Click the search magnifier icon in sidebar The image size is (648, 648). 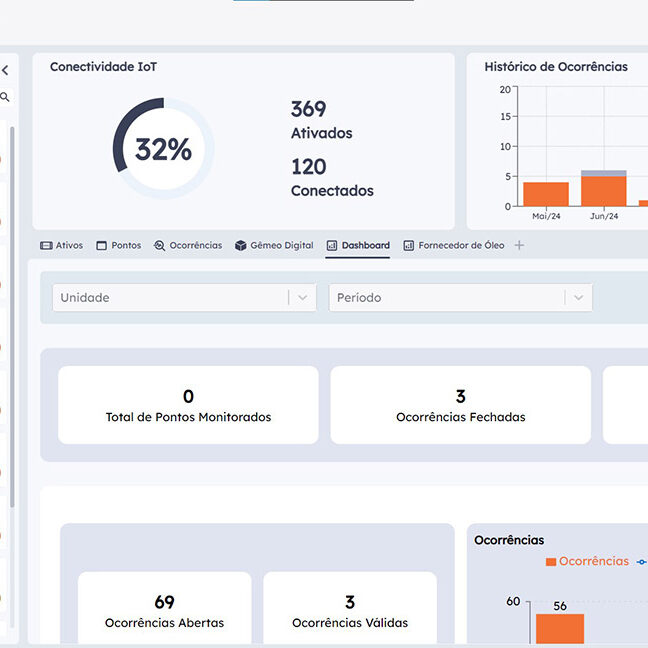click(5, 97)
